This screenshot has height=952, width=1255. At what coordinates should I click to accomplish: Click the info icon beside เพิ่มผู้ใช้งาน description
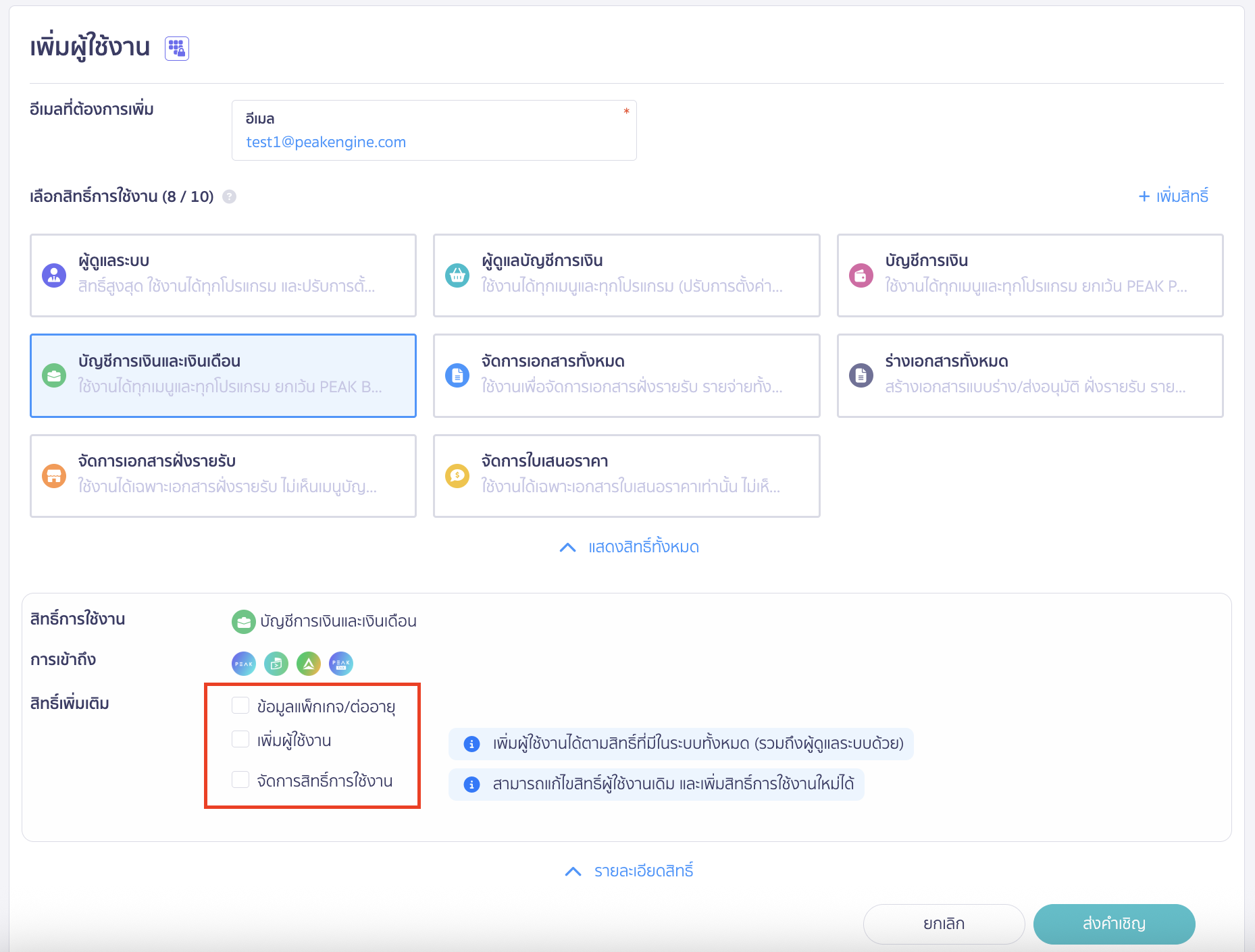471,744
